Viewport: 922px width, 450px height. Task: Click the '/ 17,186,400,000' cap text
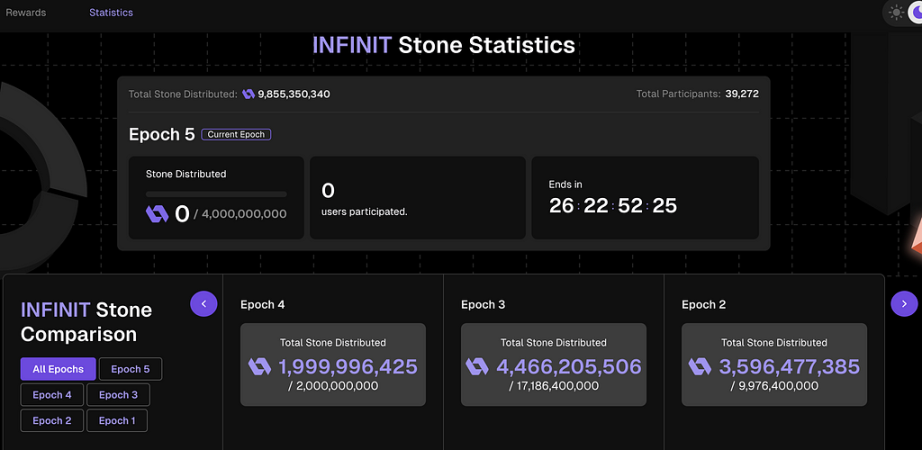click(x=553, y=386)
